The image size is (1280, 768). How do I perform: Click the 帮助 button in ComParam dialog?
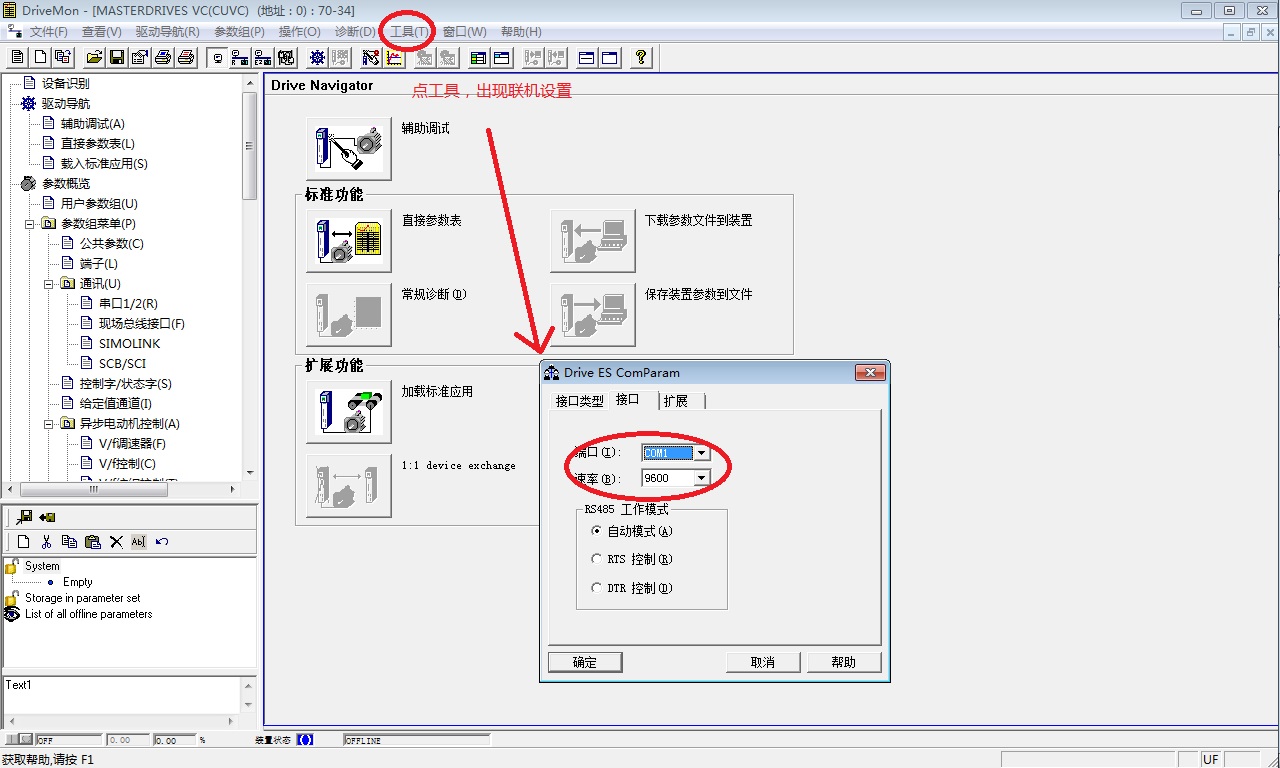(844, 662)
